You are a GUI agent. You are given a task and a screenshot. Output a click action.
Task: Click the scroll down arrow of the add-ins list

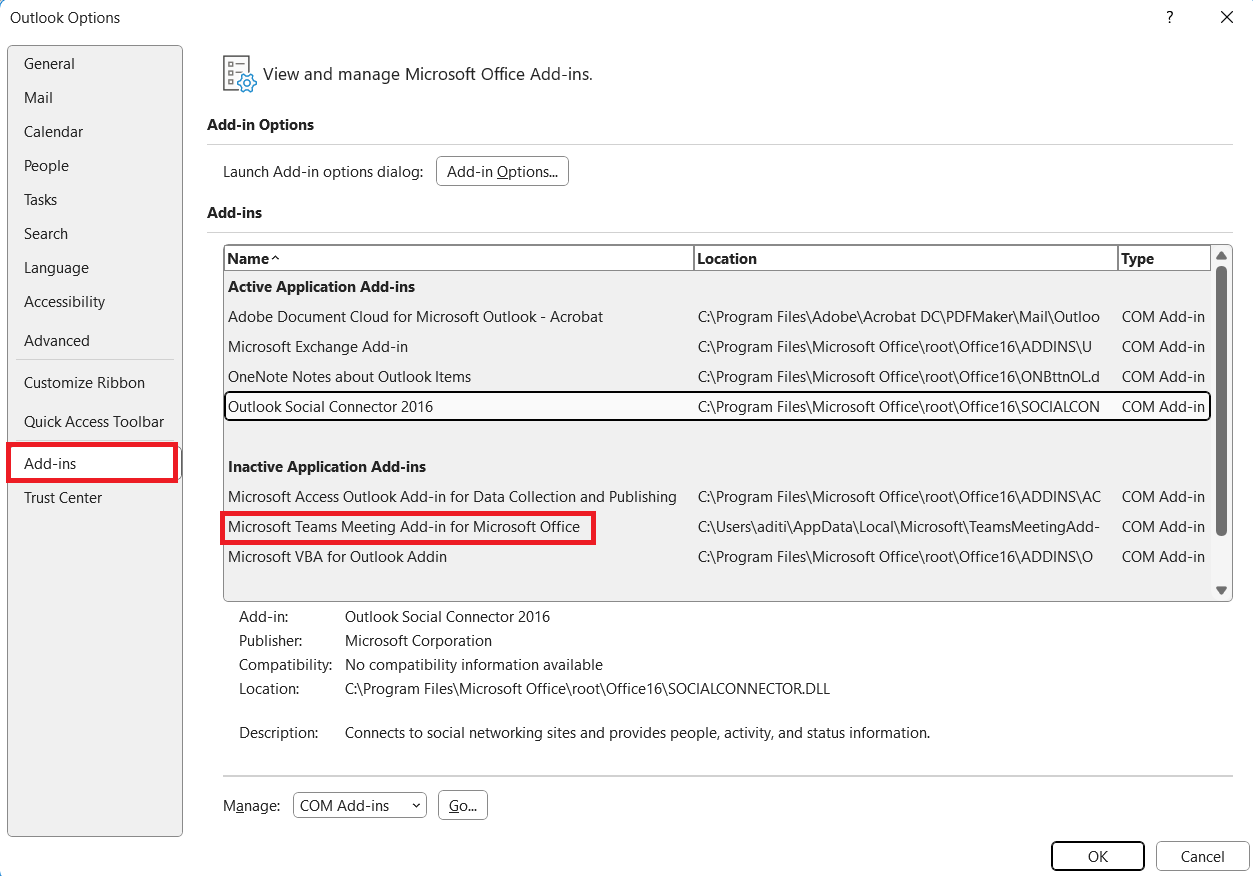(x=1221, y=591)
